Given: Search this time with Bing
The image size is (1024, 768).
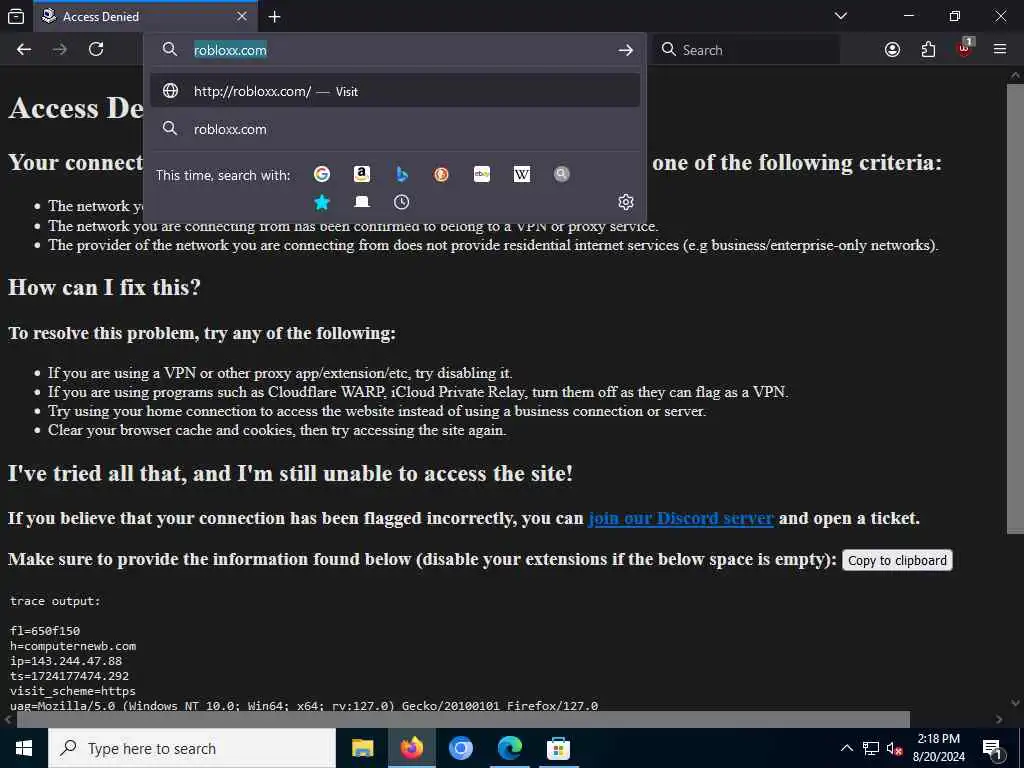Looking at the screenshot, I should tap(402, 174).
